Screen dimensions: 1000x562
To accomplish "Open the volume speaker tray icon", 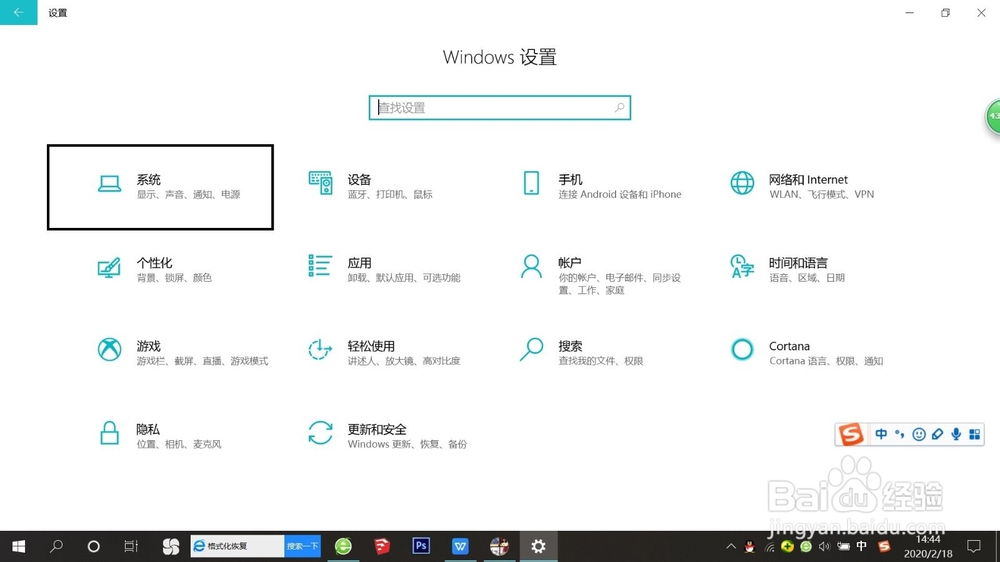I will [825, 546].
